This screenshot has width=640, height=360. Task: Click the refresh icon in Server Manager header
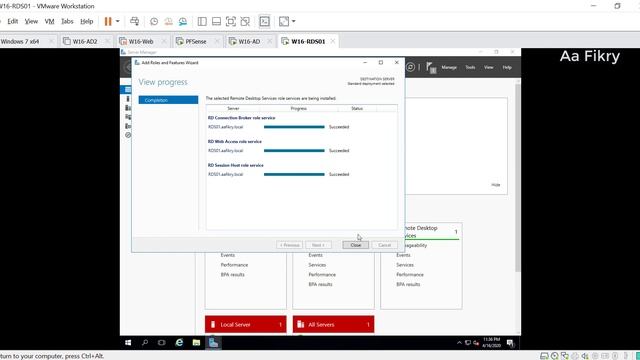[x=410, y=67]
